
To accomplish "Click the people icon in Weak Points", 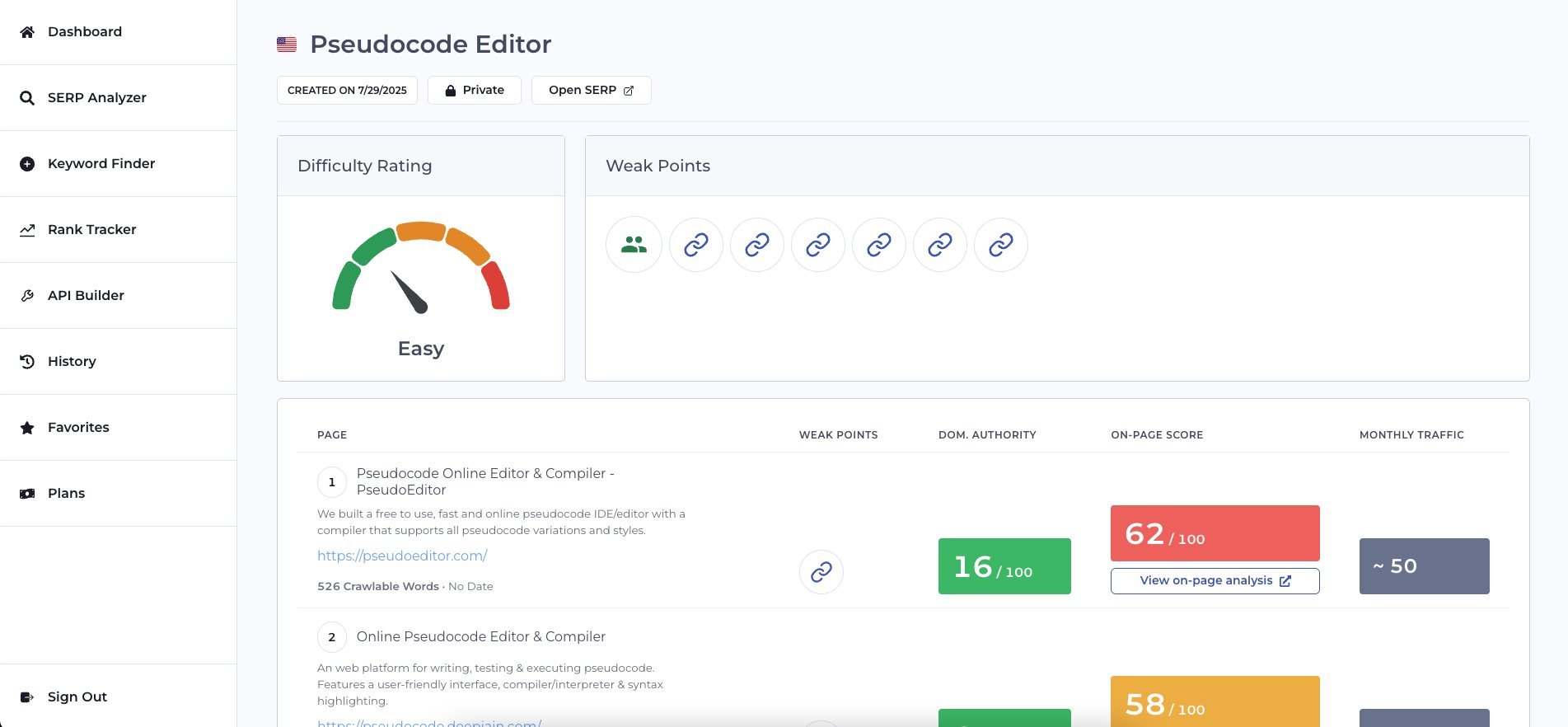I will 634,245.
